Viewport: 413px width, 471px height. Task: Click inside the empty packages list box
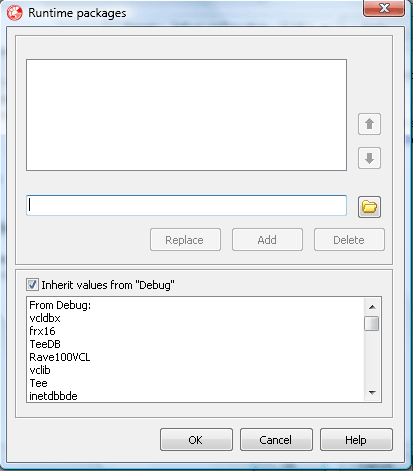click(186, 115)
